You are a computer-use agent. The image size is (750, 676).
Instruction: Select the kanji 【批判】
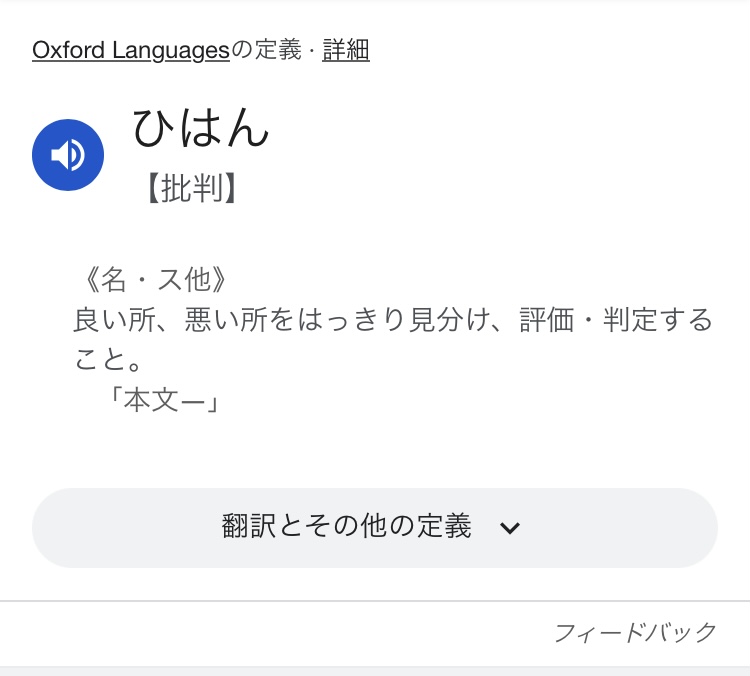(x=191, y=188)
